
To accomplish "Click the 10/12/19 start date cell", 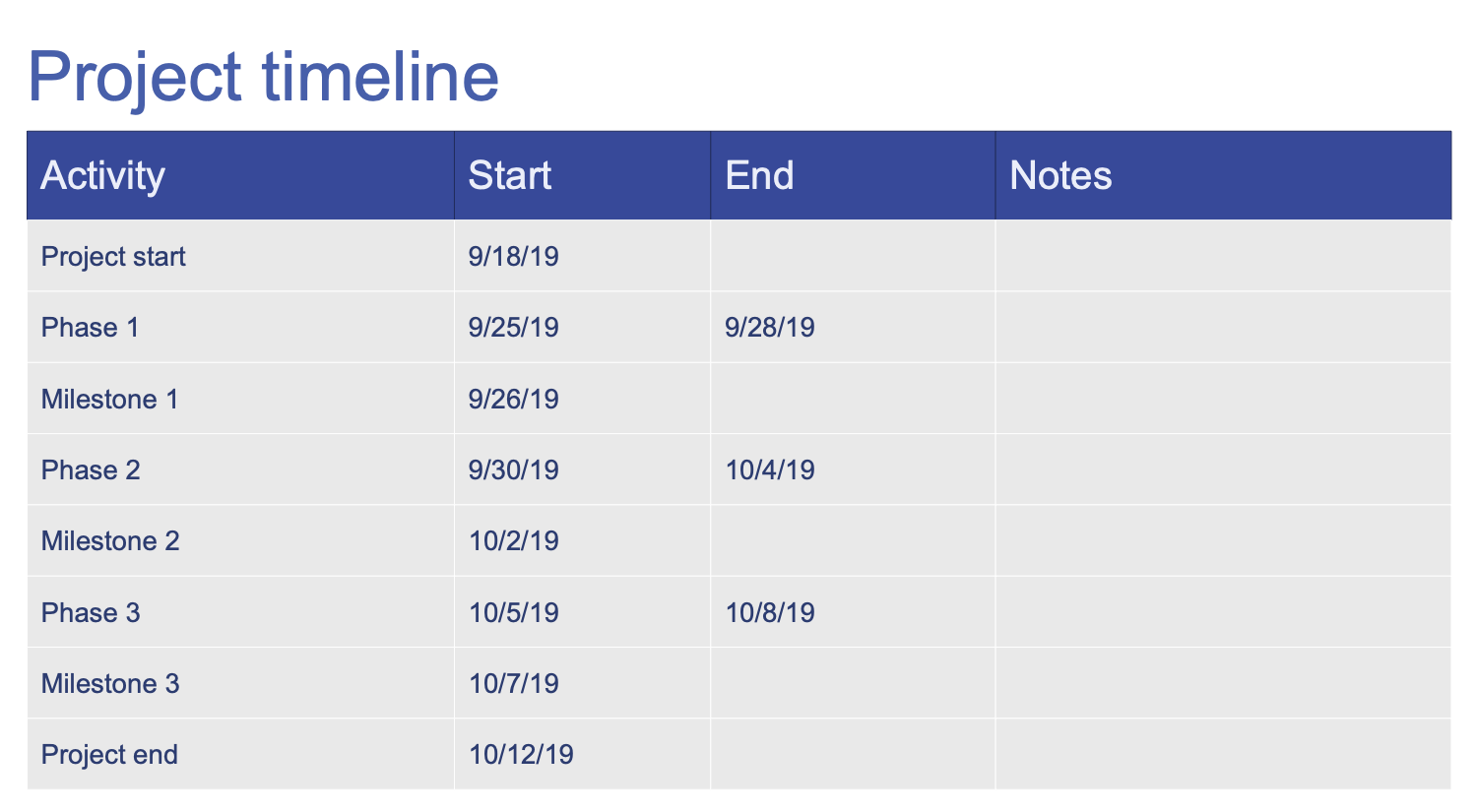I will pos(521,755).
